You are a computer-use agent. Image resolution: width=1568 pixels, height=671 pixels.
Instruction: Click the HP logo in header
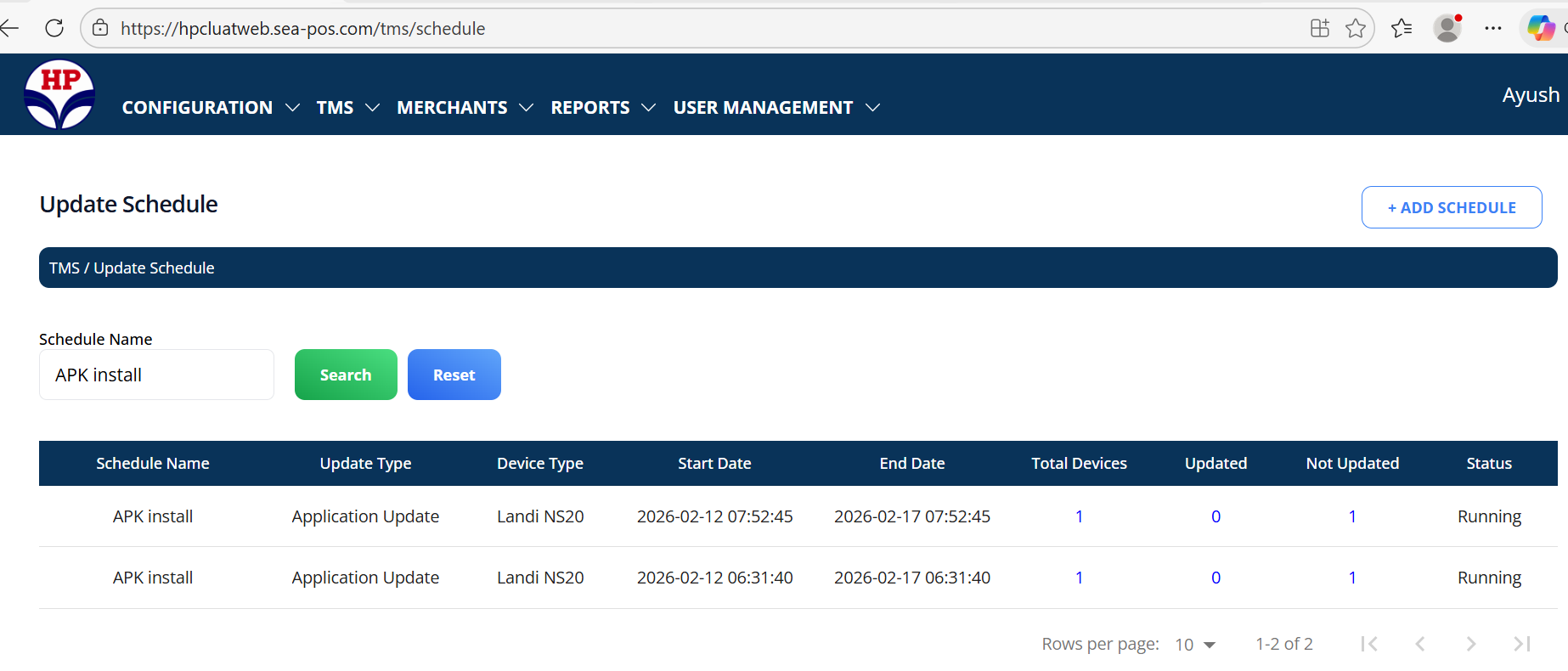point(59,94)
